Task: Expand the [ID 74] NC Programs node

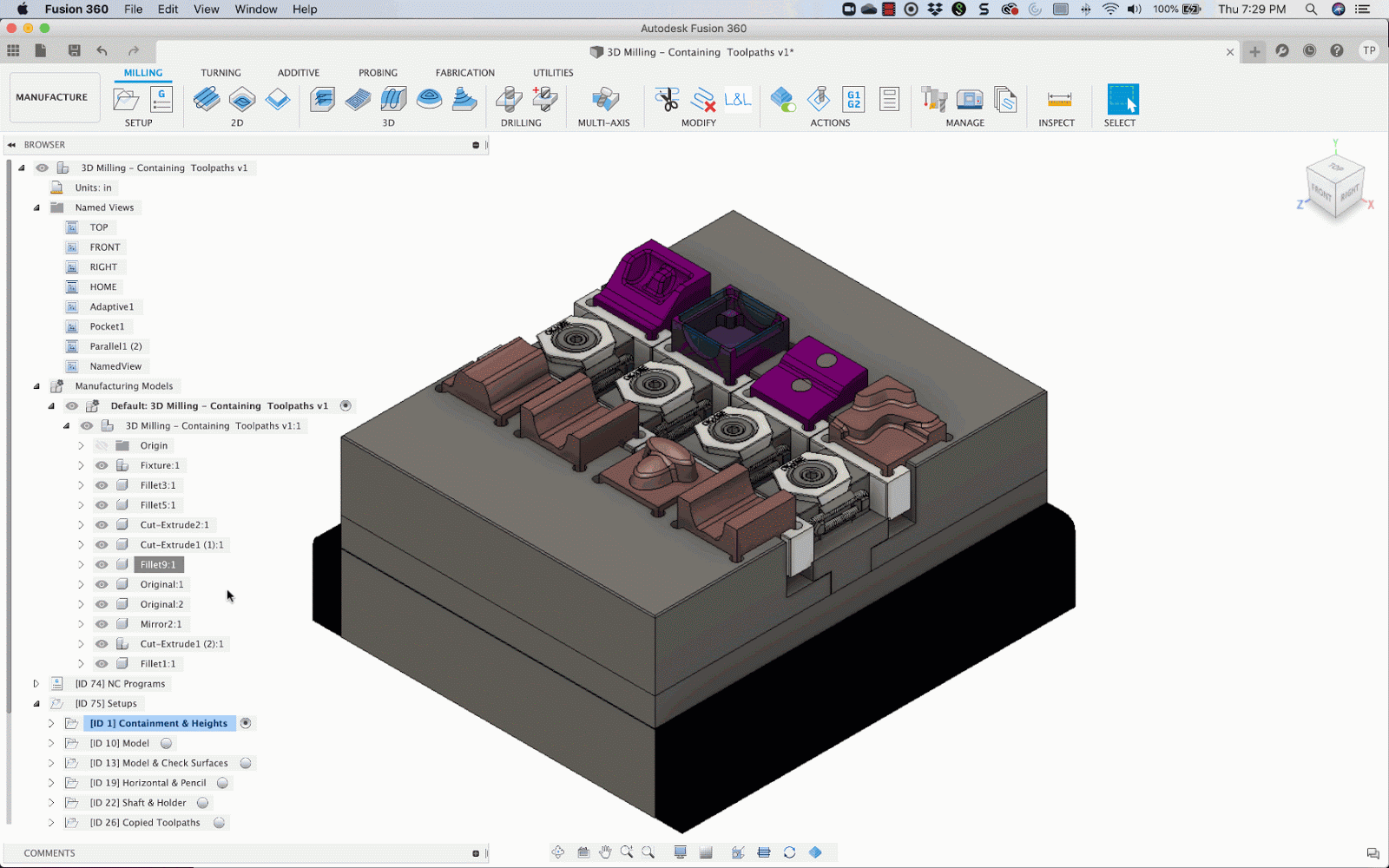Action: pos(36,683)
